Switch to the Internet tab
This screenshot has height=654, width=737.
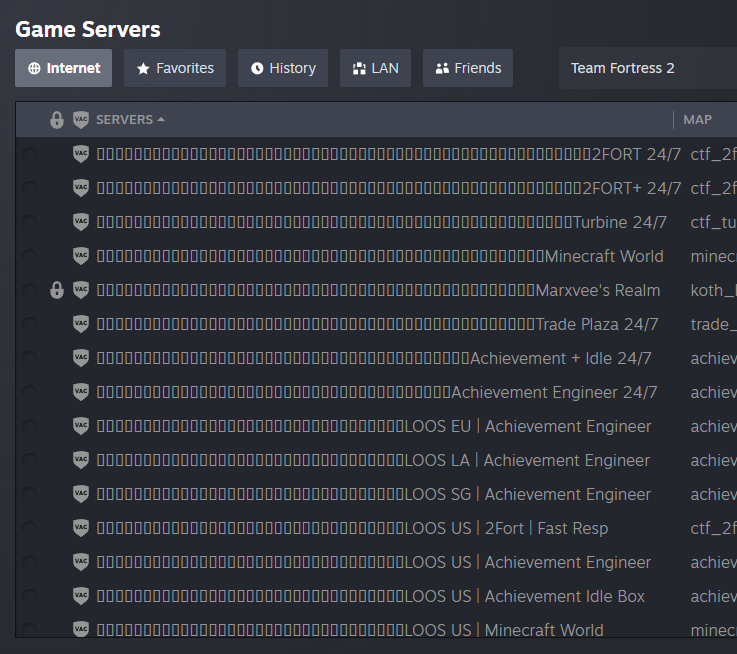pyautogui.click(x=63, y=68)
